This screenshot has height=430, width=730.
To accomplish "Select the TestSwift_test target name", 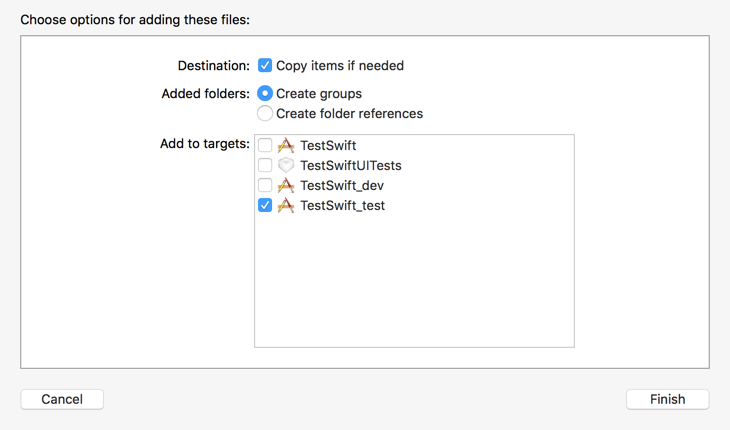I will click(x=343, y=206).
